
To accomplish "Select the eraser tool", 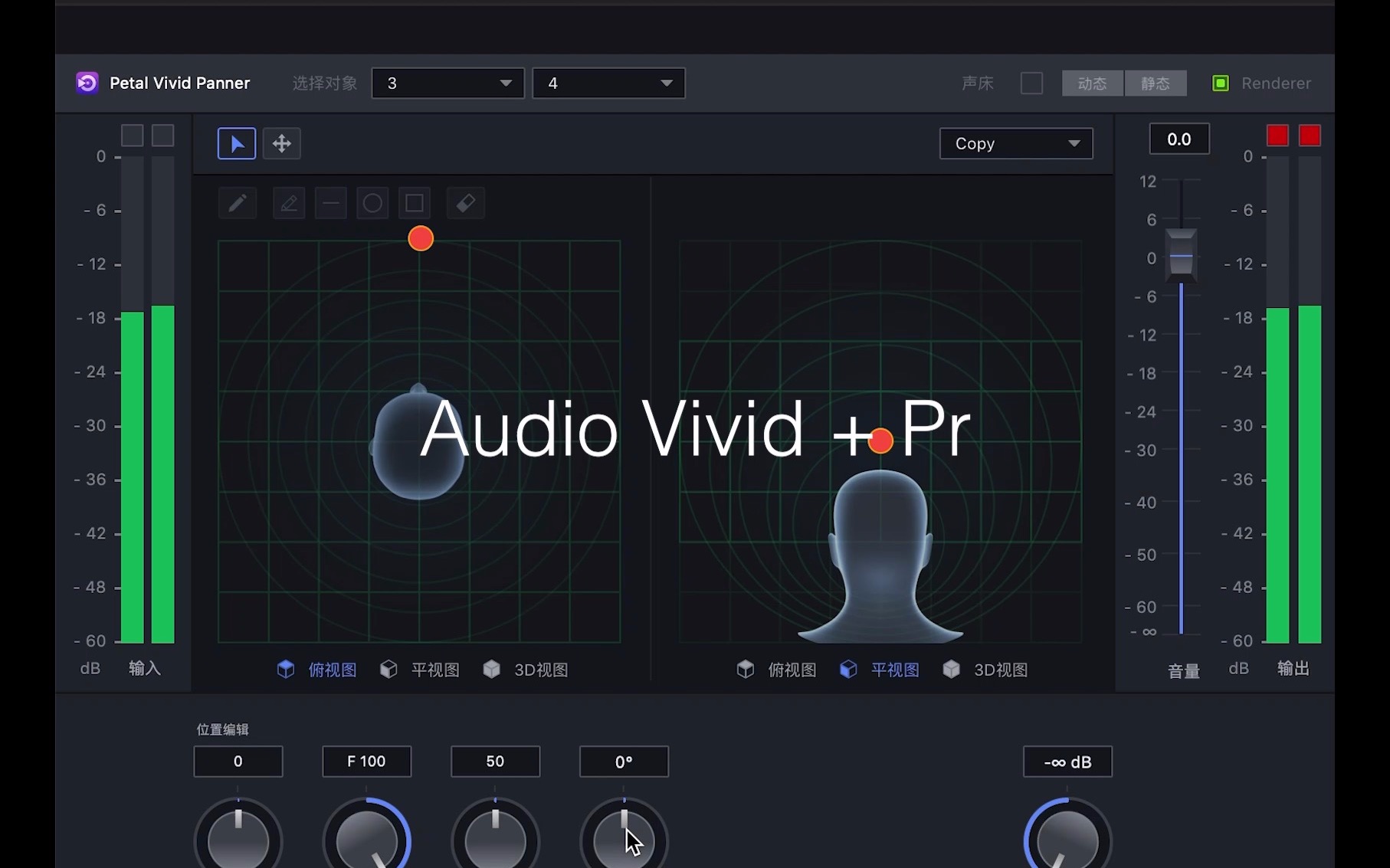I will (466, 203).
